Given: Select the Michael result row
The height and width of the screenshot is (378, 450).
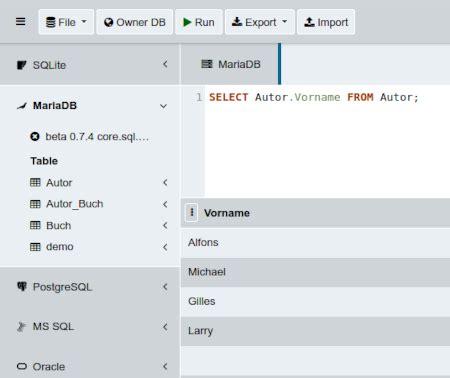Looking at the screenshot, I should 315,272.
